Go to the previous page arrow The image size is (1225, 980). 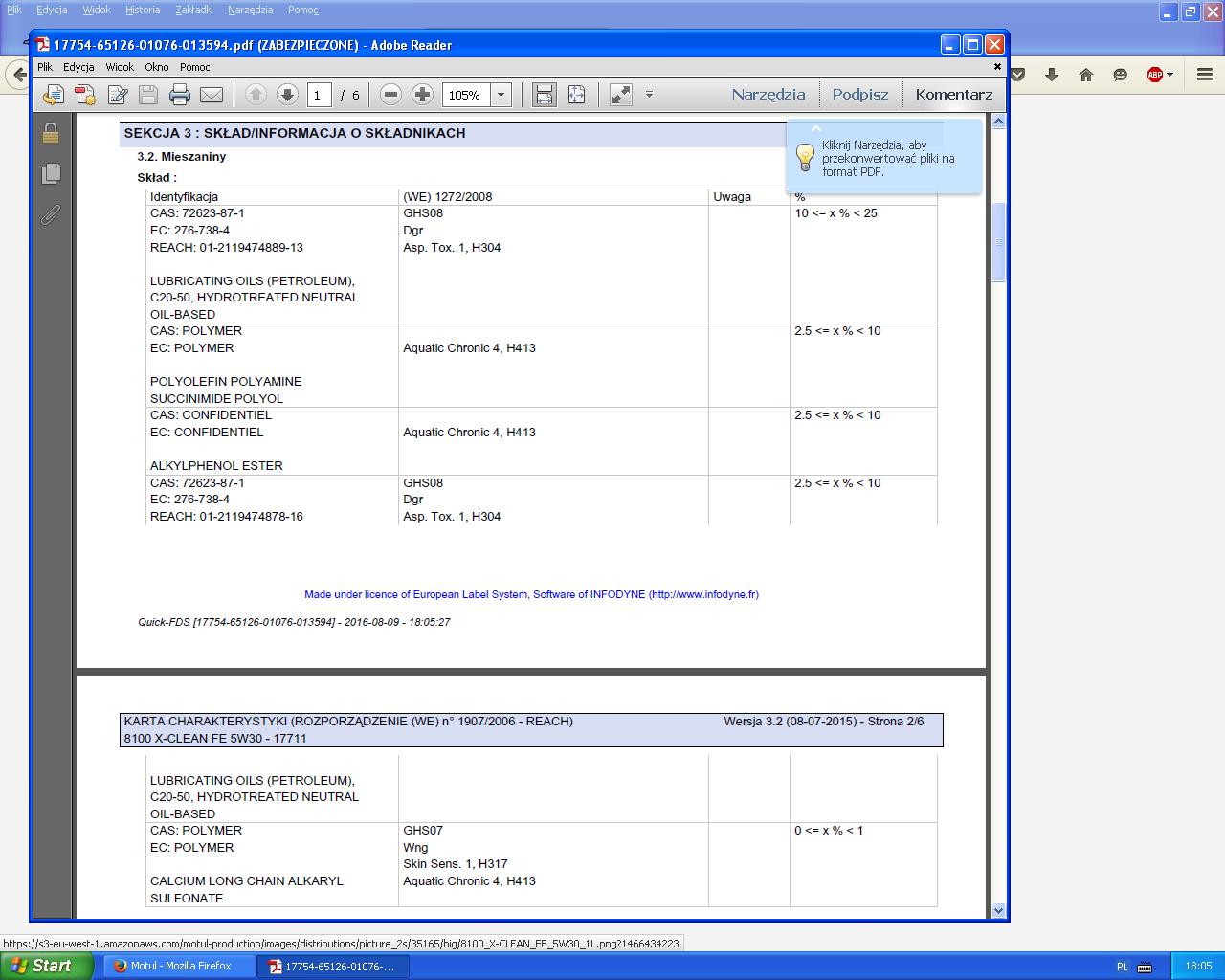click(x=256, y=95)
